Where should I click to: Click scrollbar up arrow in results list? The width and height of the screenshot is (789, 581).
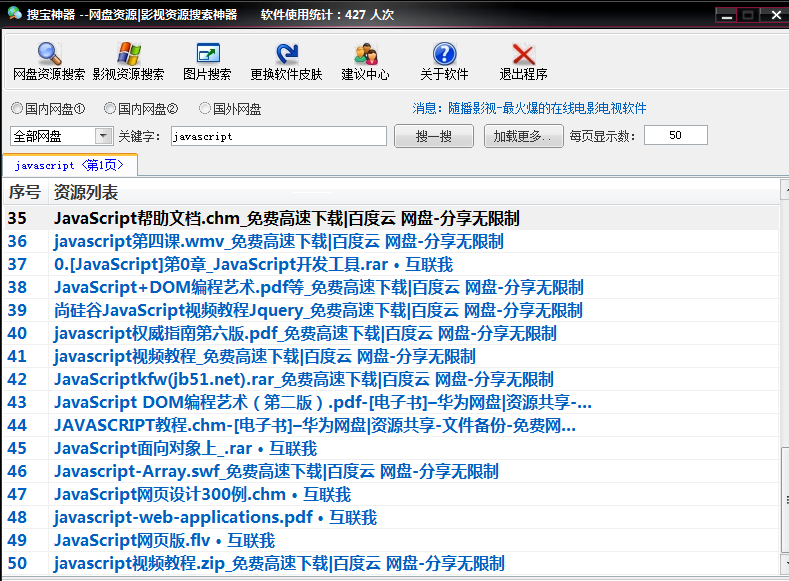tap(785, 189)
